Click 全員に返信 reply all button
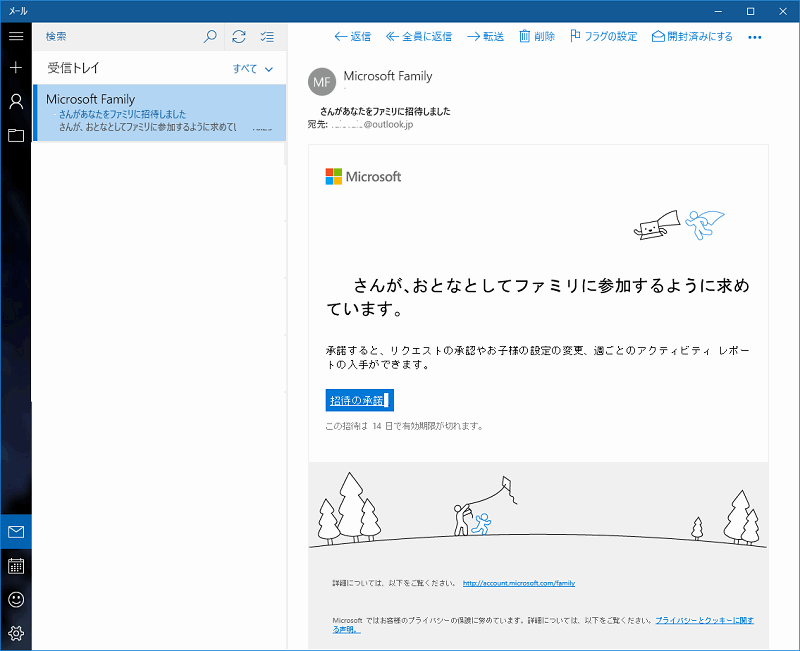This screenshot has width=800, height=651. 419,36
